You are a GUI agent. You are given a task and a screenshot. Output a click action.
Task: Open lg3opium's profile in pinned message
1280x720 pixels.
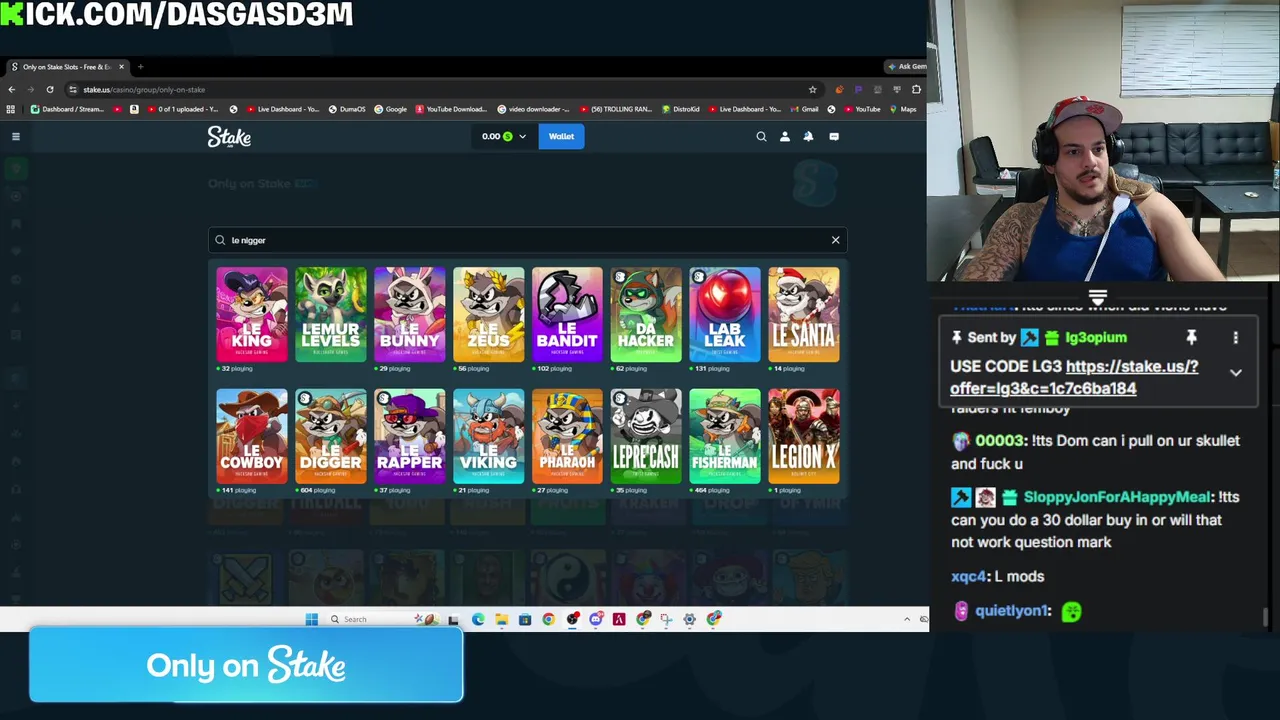1096,338
